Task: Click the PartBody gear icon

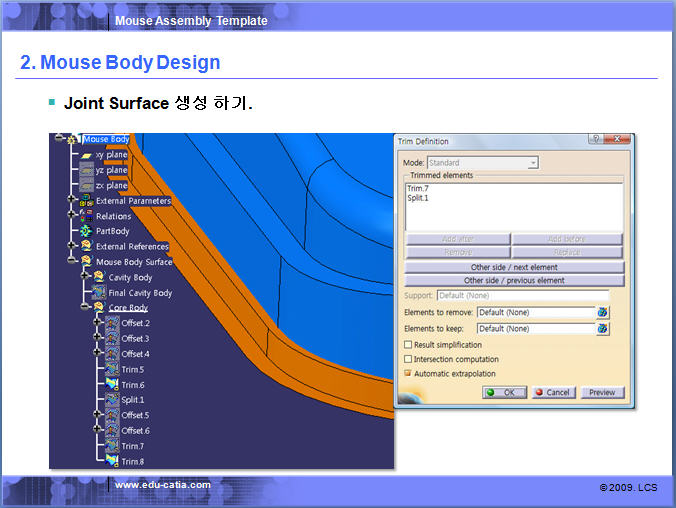Action: pyautogui.click(x=85, y=231)
